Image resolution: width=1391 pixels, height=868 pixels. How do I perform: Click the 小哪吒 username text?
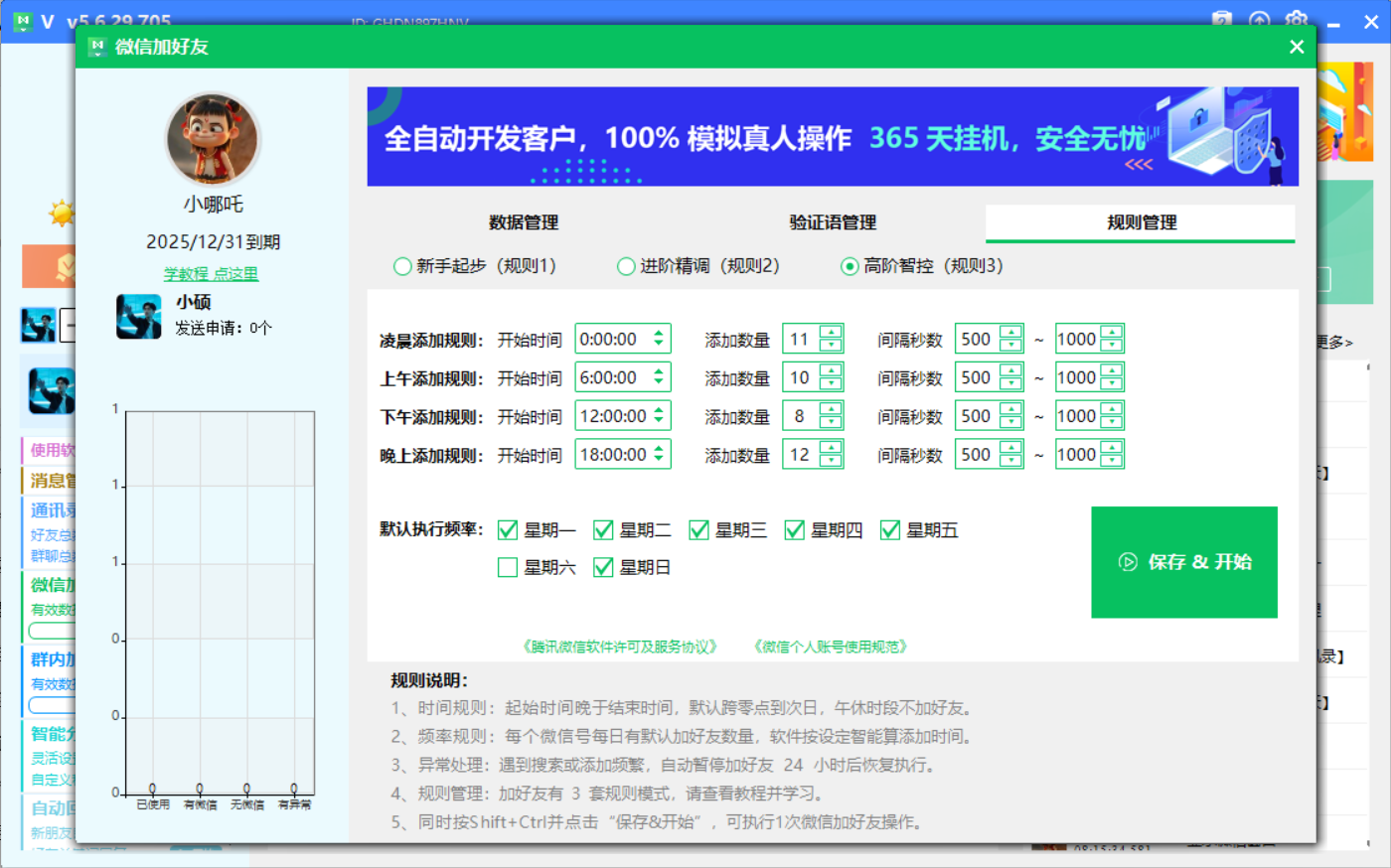(x=213, y=205)
